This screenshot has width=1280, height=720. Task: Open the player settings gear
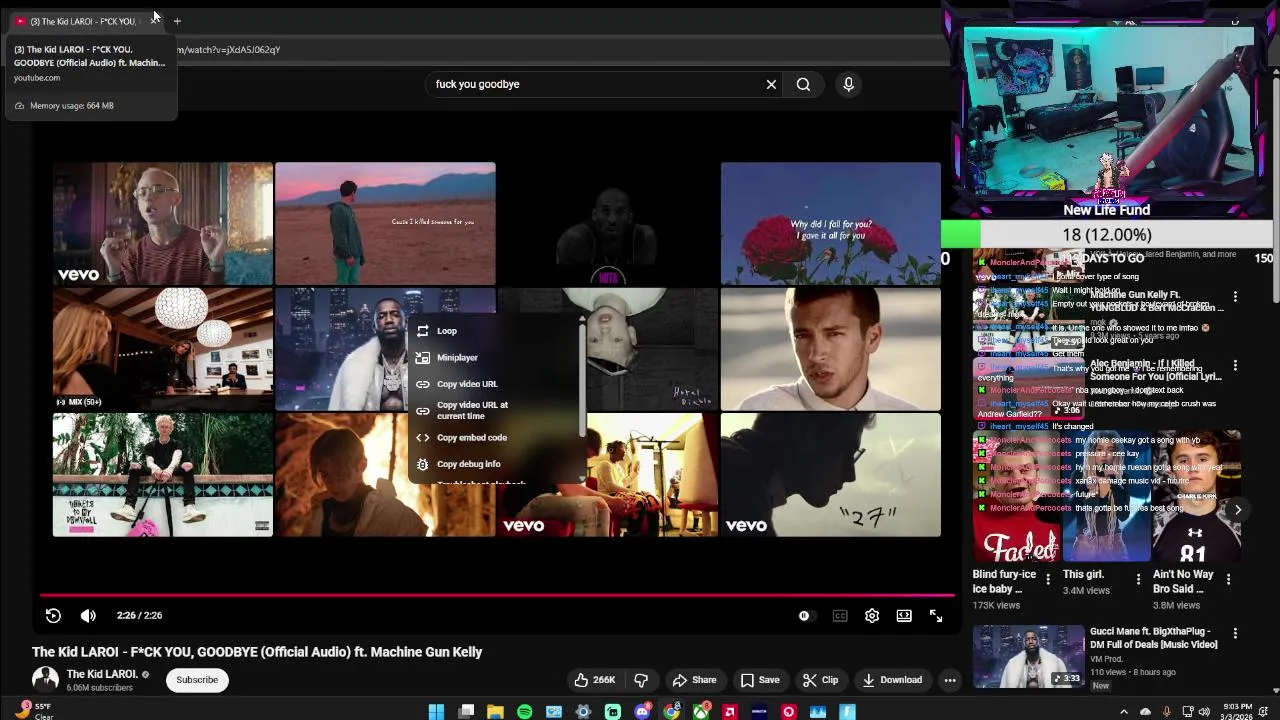click(x=872, y=616)
